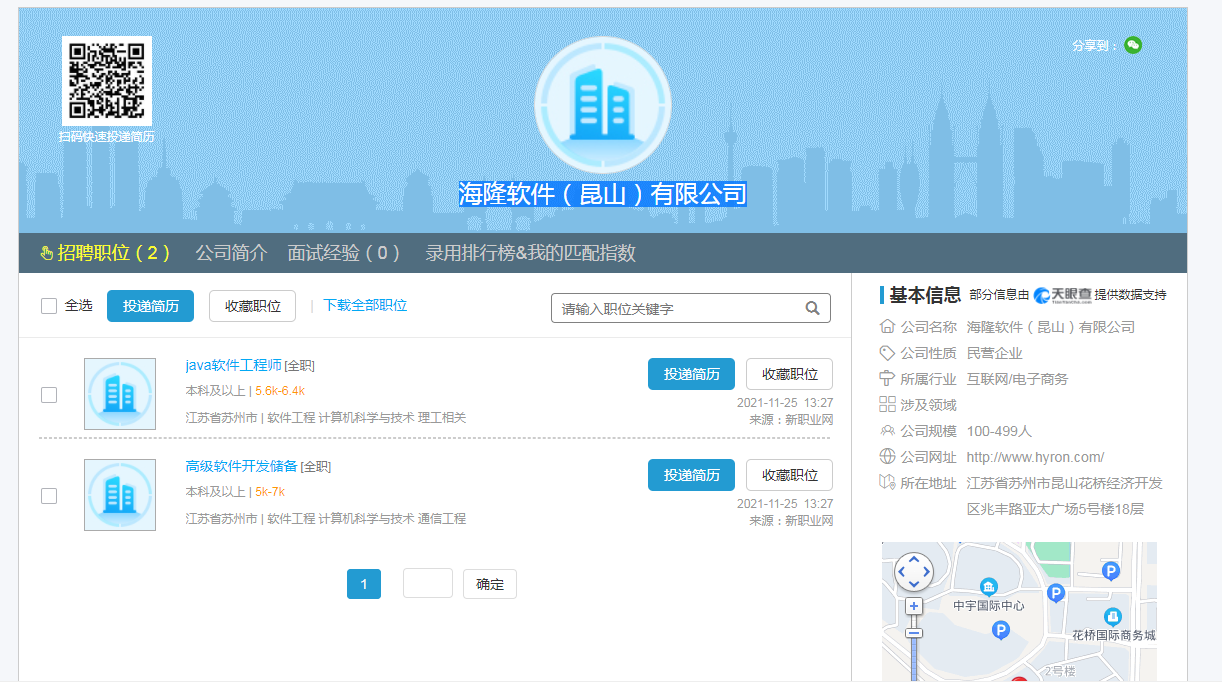The width and height of the screenshot is (1222, 685).
Task: Switch to the 公司简介 tab
Action: coord(231,253)
